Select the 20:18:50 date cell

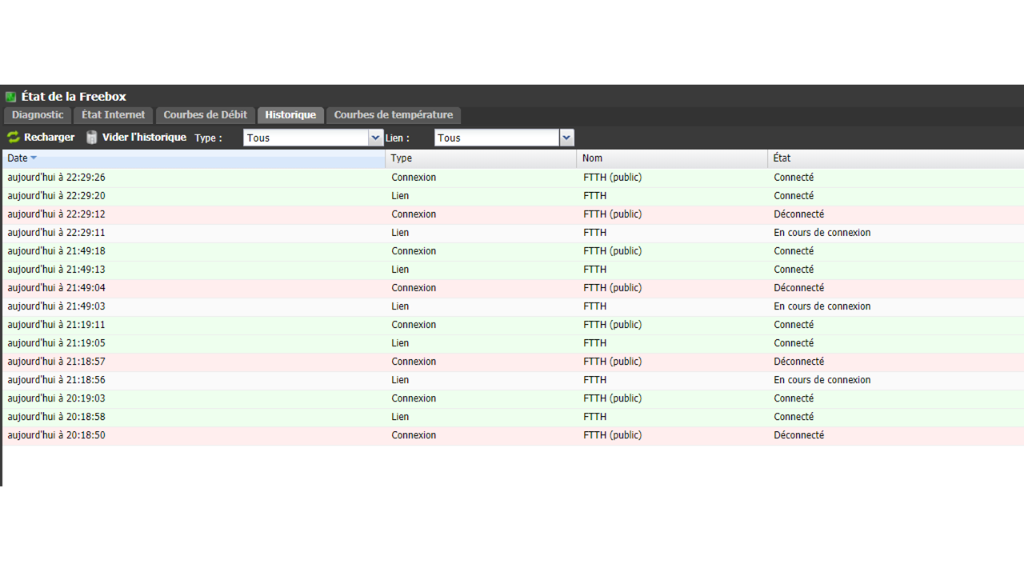pyautogui.click(x=56, y=435)
